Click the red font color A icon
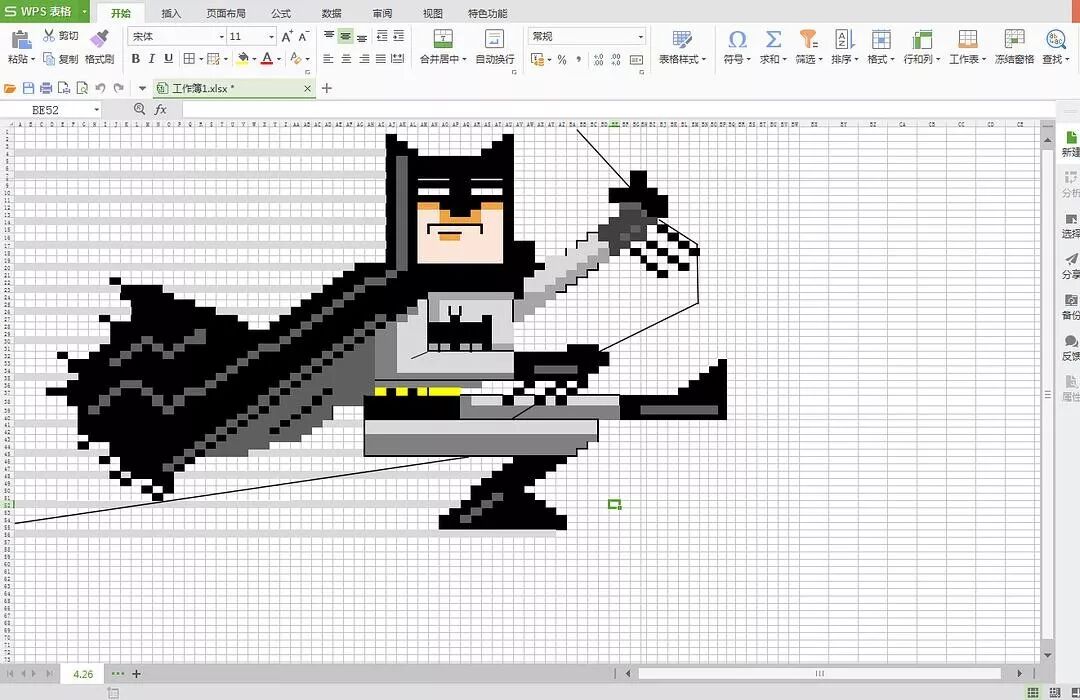Screen dimensions: 1080x700 (267, 59)
